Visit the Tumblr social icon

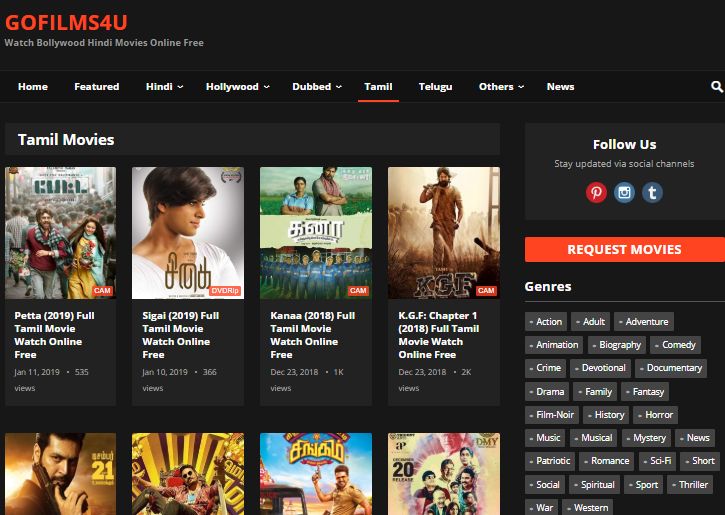point(652,192)
